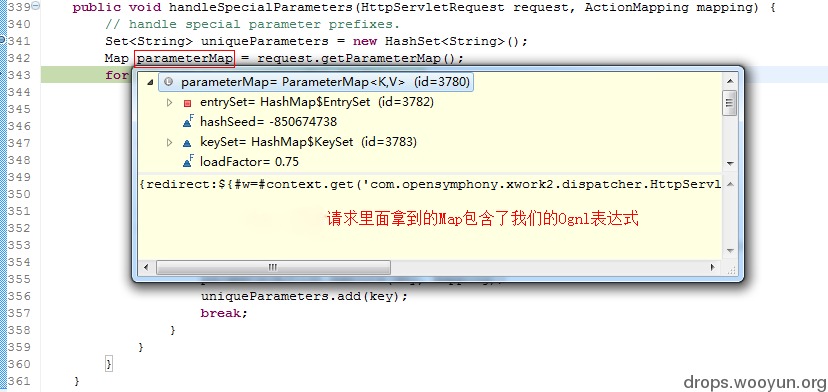Collapse the method fold marker at line 339
This screenshot has height=392, width=828.
[35, 6]
